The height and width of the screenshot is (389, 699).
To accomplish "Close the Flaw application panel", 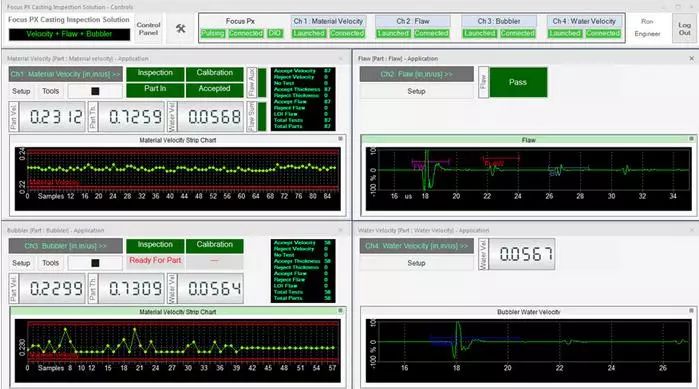I will (691, 58).
